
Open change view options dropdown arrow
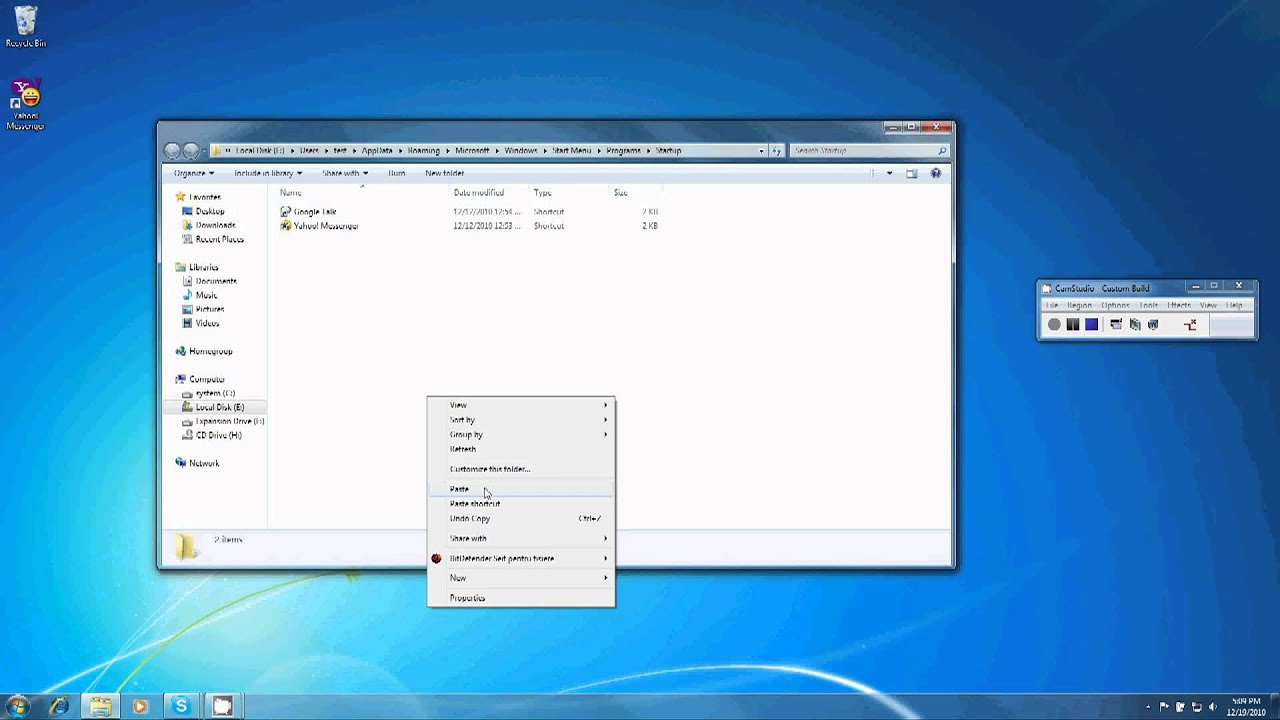click(x=889, y=173)
